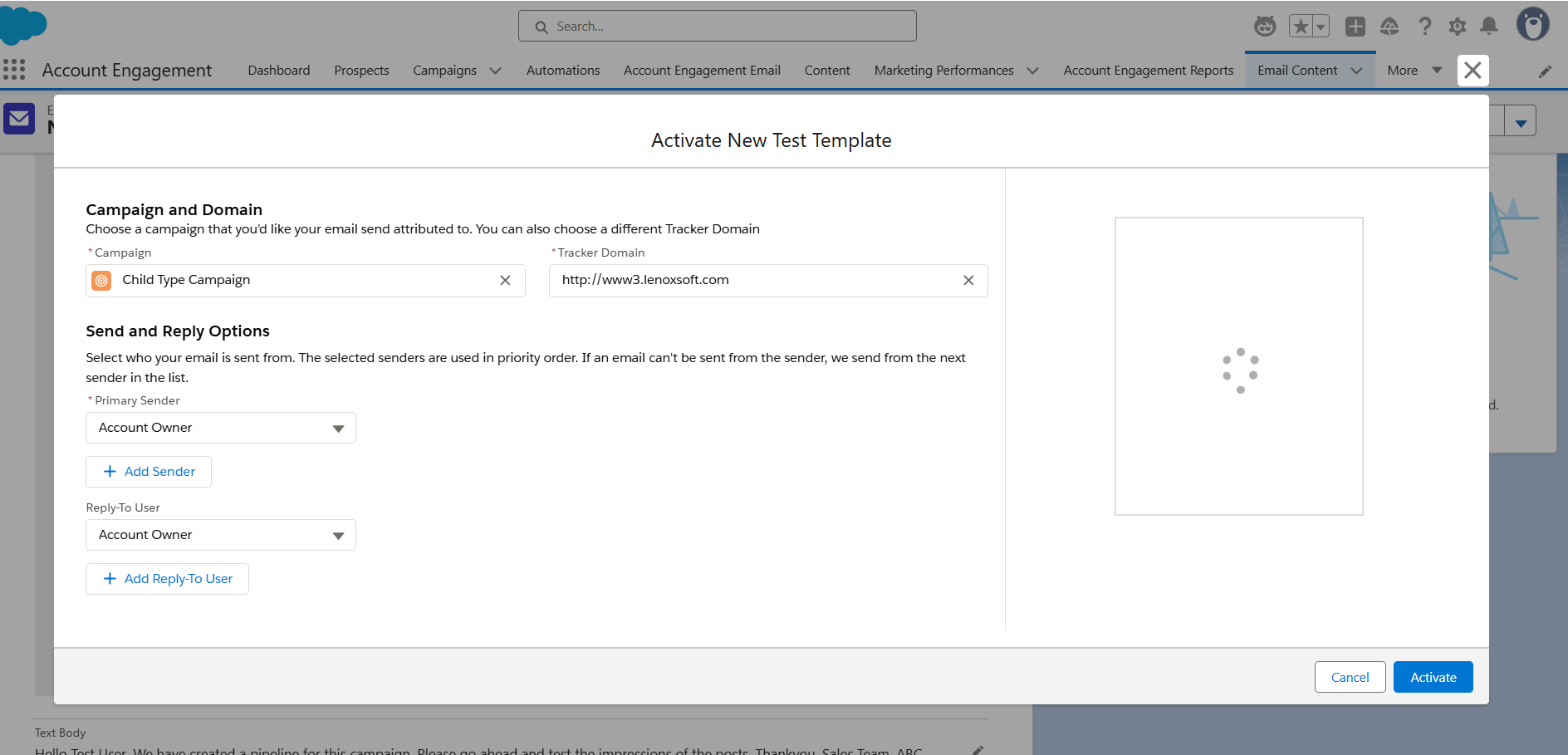This screenshot has width=1568, height=755.
Task: Click the Help question mark icon
Action: coord(1425,27)
